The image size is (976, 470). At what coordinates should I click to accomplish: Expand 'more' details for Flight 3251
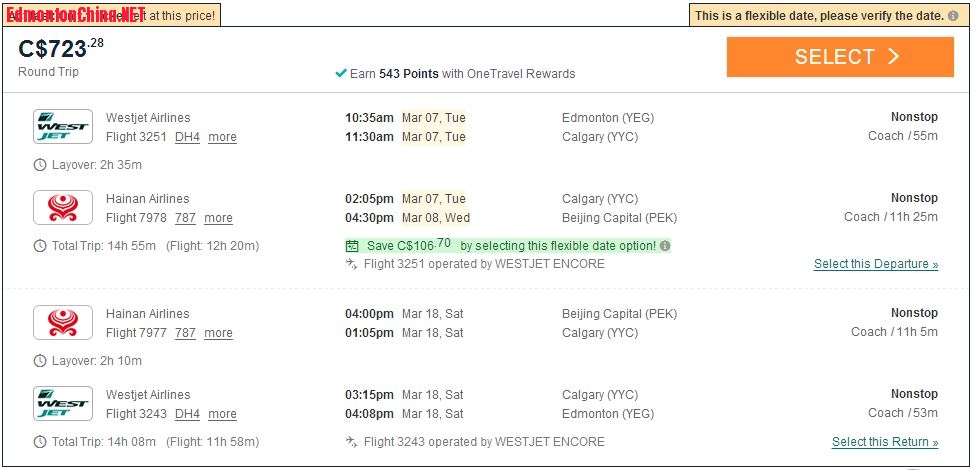pos(222,137)
